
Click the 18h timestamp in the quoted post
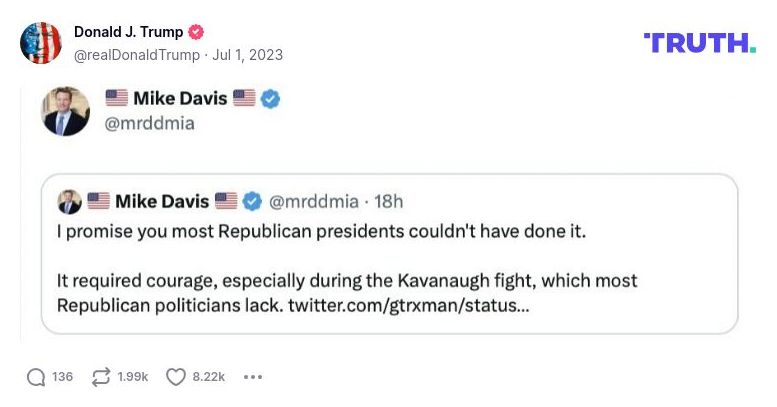[x=388, y=201]
